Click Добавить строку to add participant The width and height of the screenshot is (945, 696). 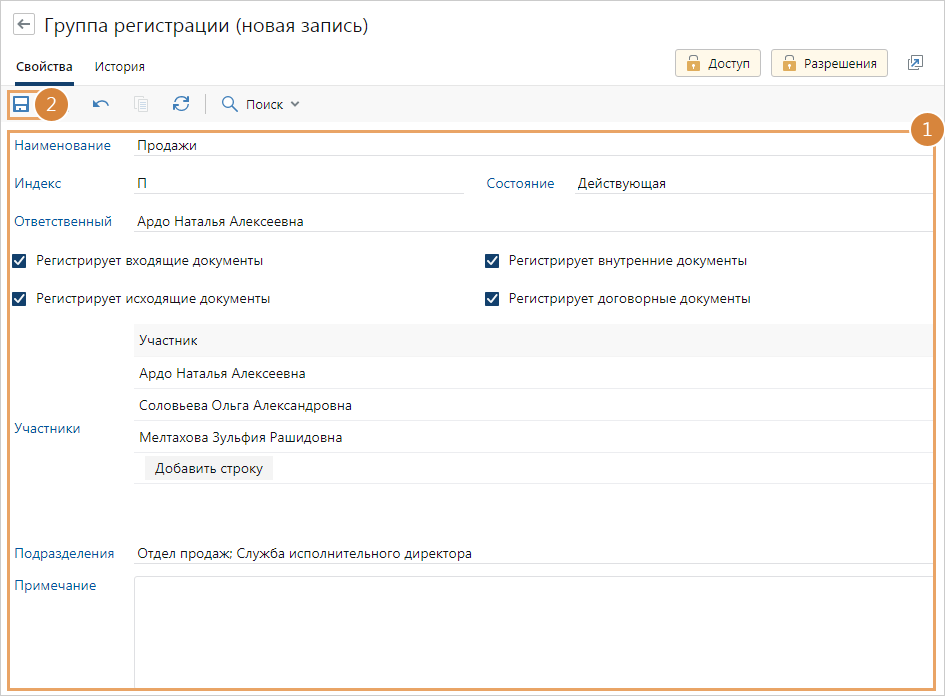[208, 468]
